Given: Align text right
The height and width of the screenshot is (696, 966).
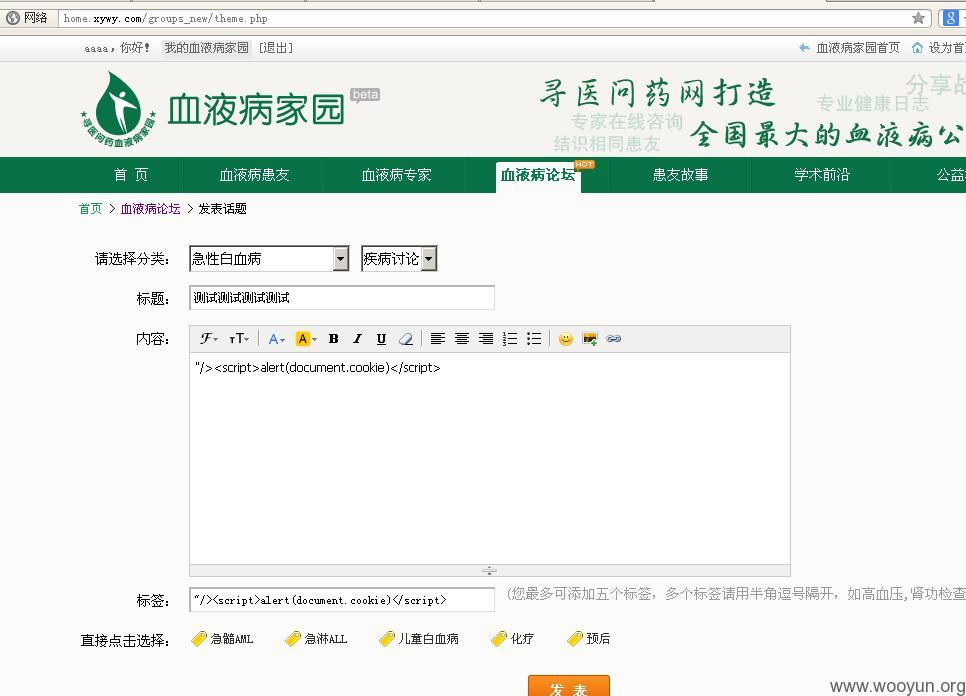Looking at the screenshot, I should pyautogui.click(x=485, y=339).
